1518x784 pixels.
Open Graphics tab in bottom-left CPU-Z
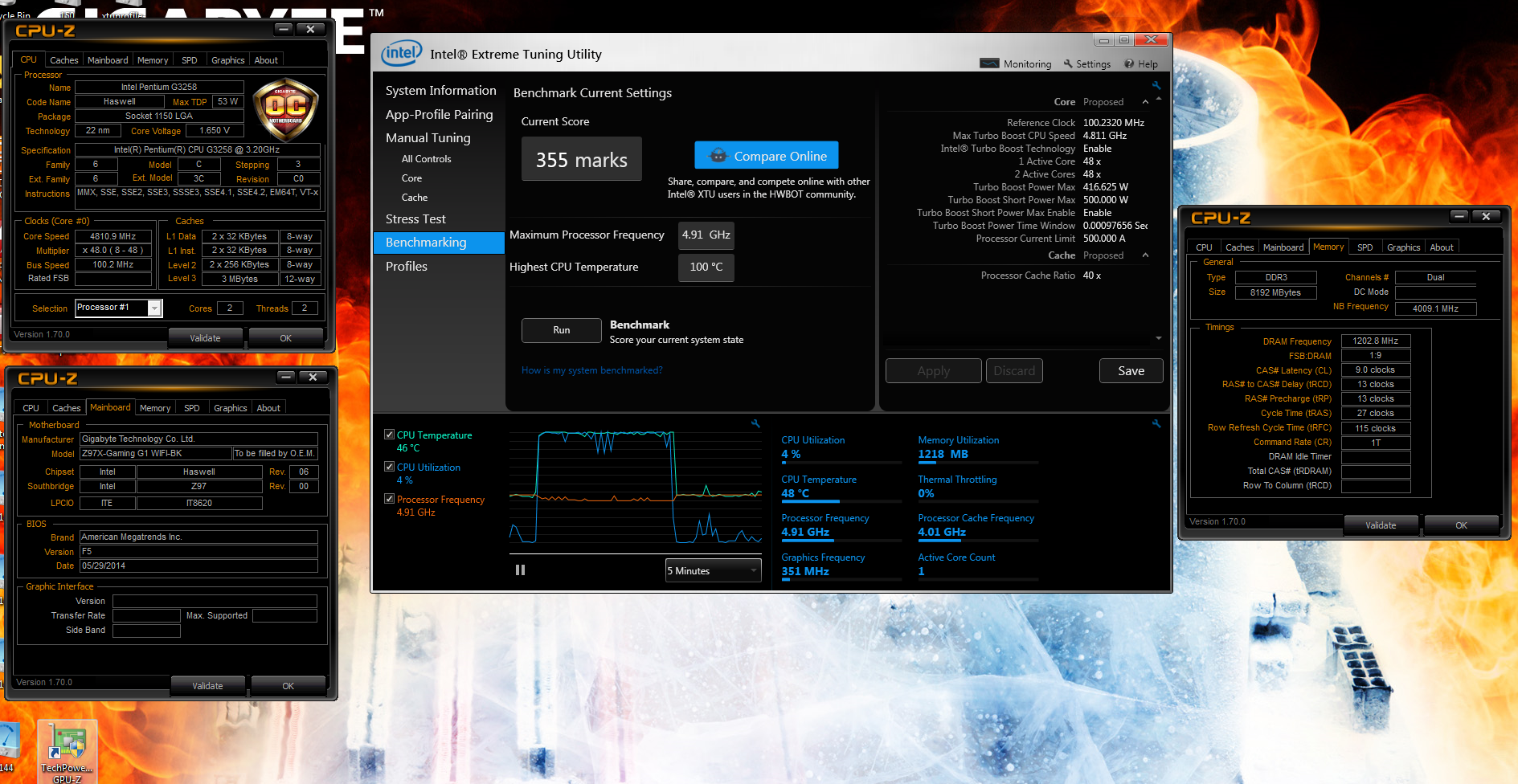231,408
